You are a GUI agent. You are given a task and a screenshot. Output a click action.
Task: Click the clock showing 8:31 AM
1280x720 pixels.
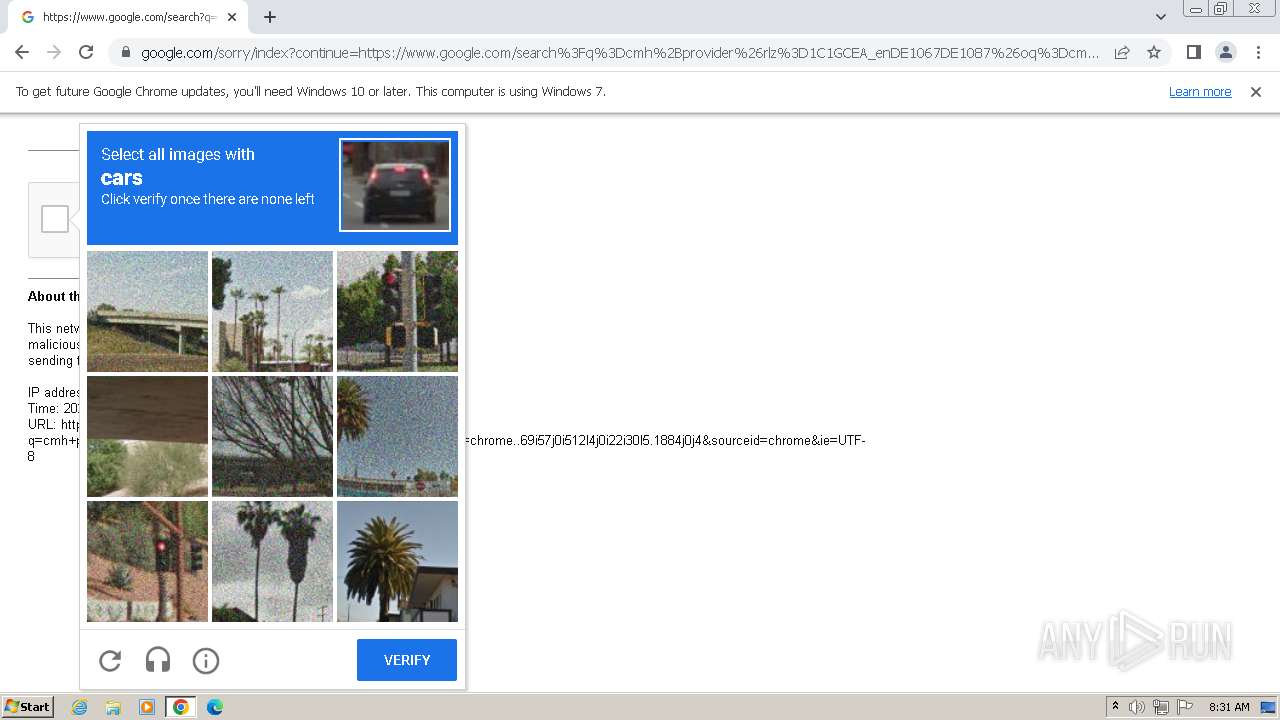point(1229,707)
